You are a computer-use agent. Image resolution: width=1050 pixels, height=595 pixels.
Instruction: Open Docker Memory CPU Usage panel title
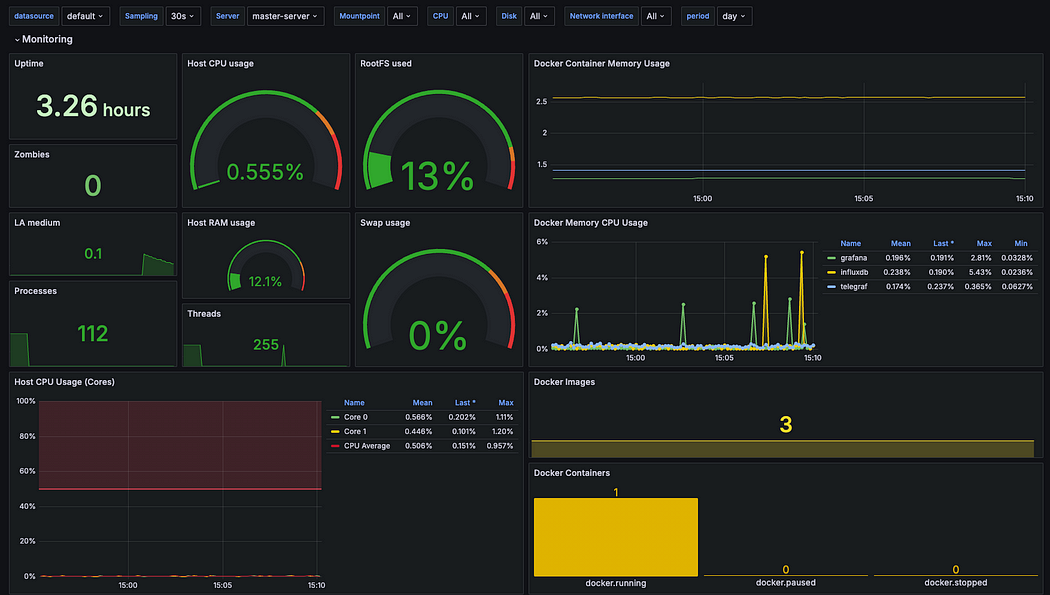coord(591,223)
